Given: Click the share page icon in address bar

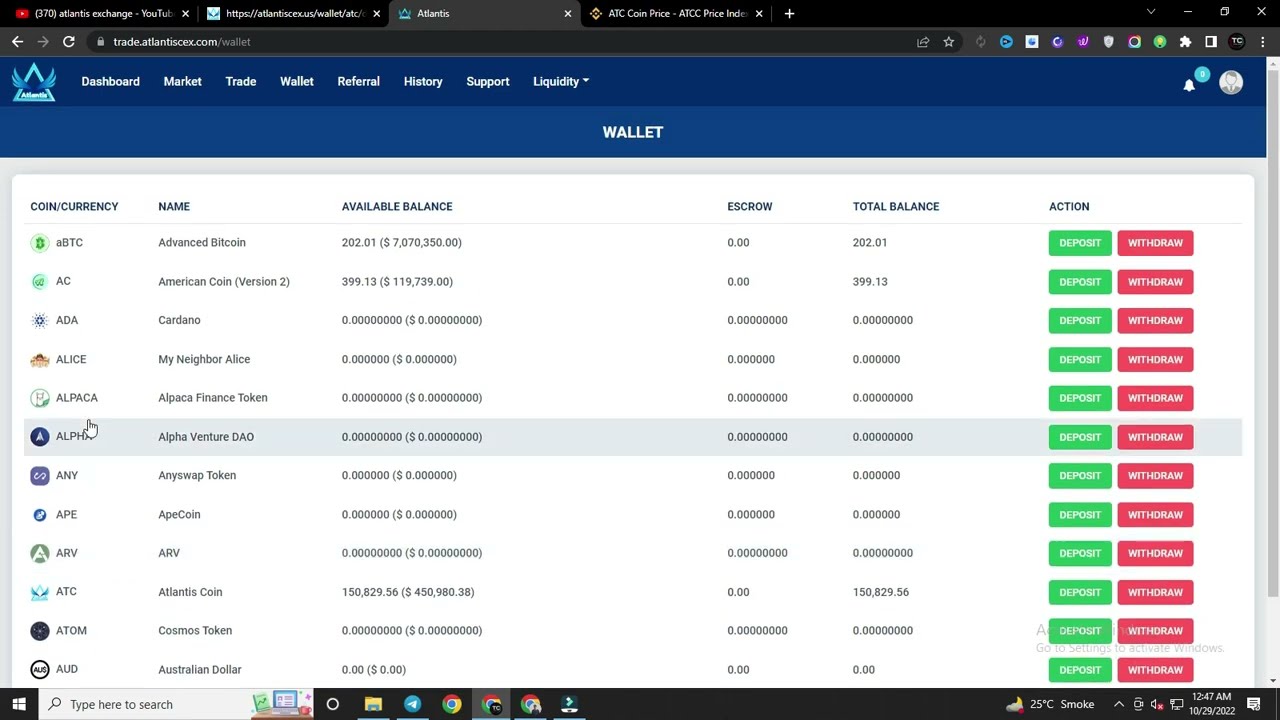Looking at the screenshot, I should click(923, 42).
